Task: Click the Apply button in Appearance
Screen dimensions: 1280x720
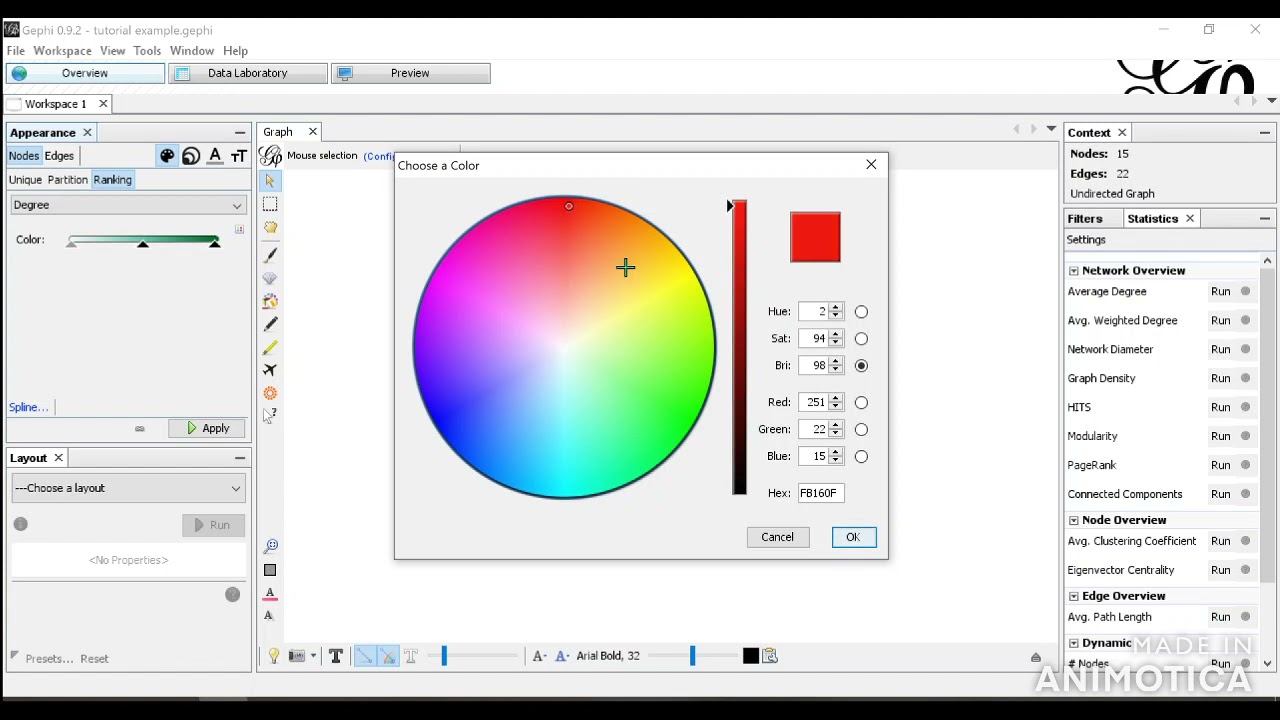Action: 207,428
